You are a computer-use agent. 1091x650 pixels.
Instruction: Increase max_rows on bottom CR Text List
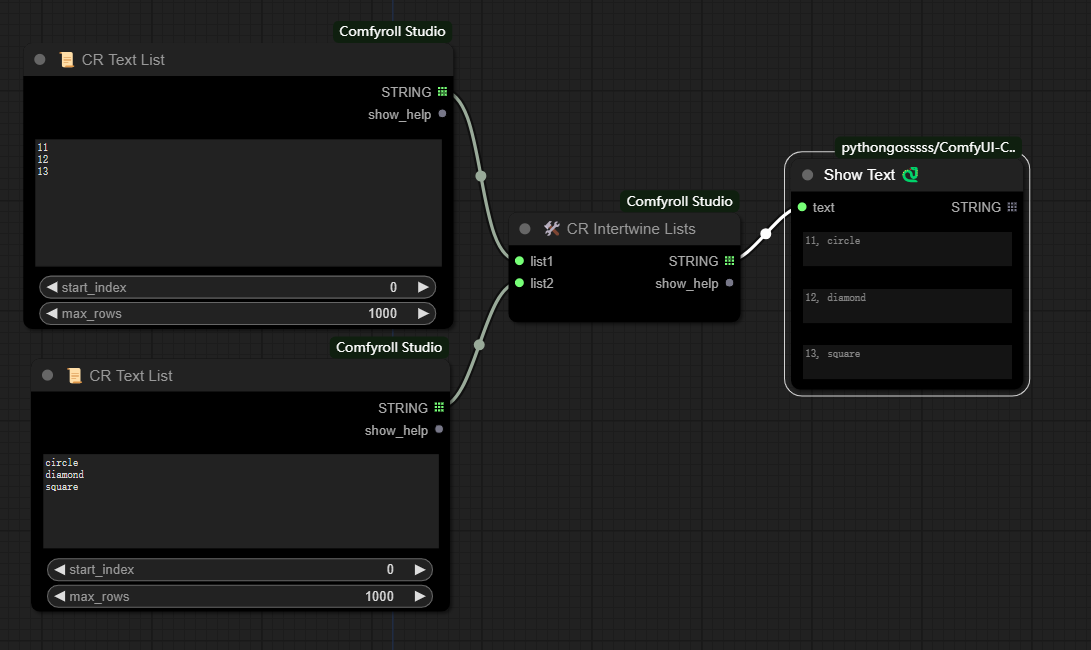coord(420,596)
